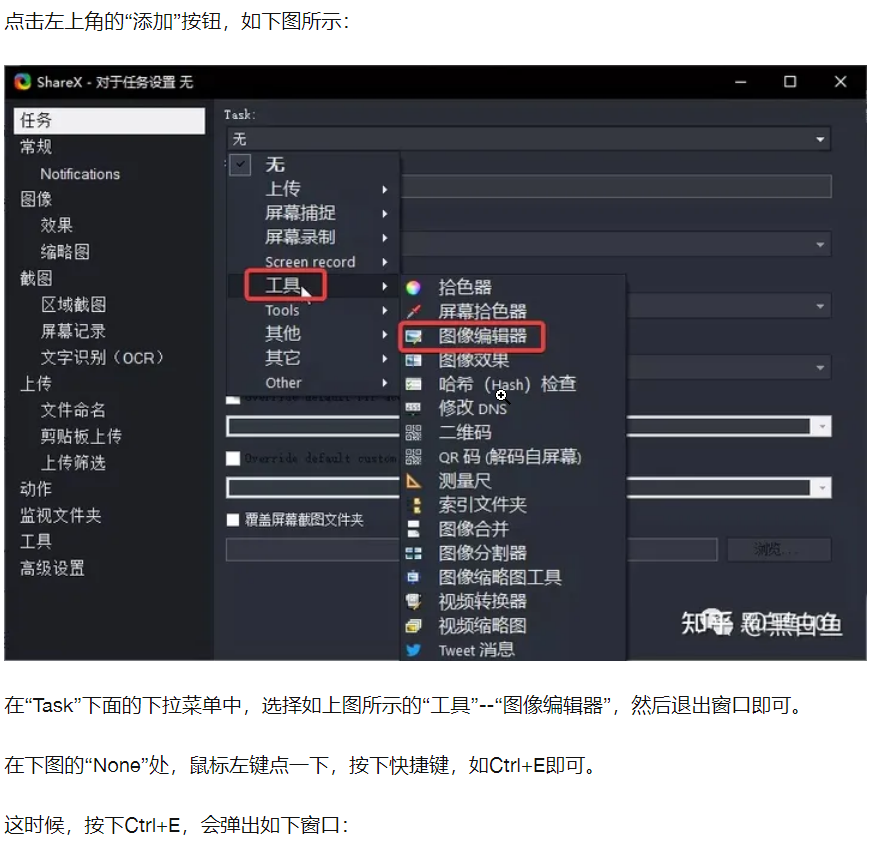Open the Notifications settings page
Viewport: 872px width, 853px height.
click(x=80, y=174)
